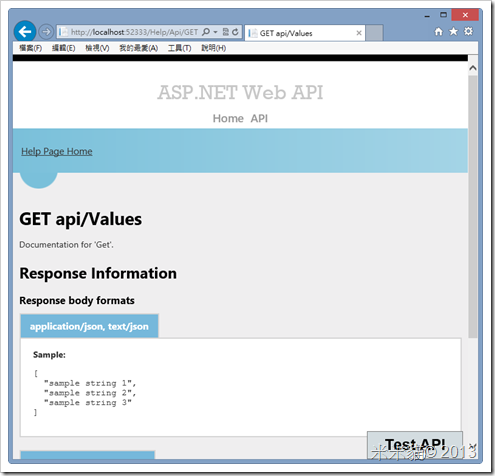
Task: Open the 我的最愛(A) menu
Action: (x=138, y=48)
